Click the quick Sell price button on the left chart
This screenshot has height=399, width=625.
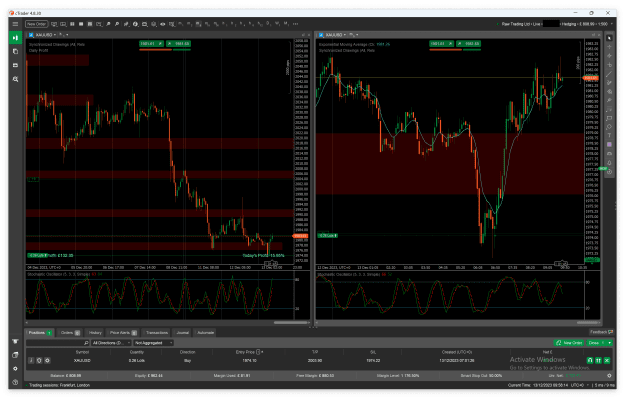(151, 43)
